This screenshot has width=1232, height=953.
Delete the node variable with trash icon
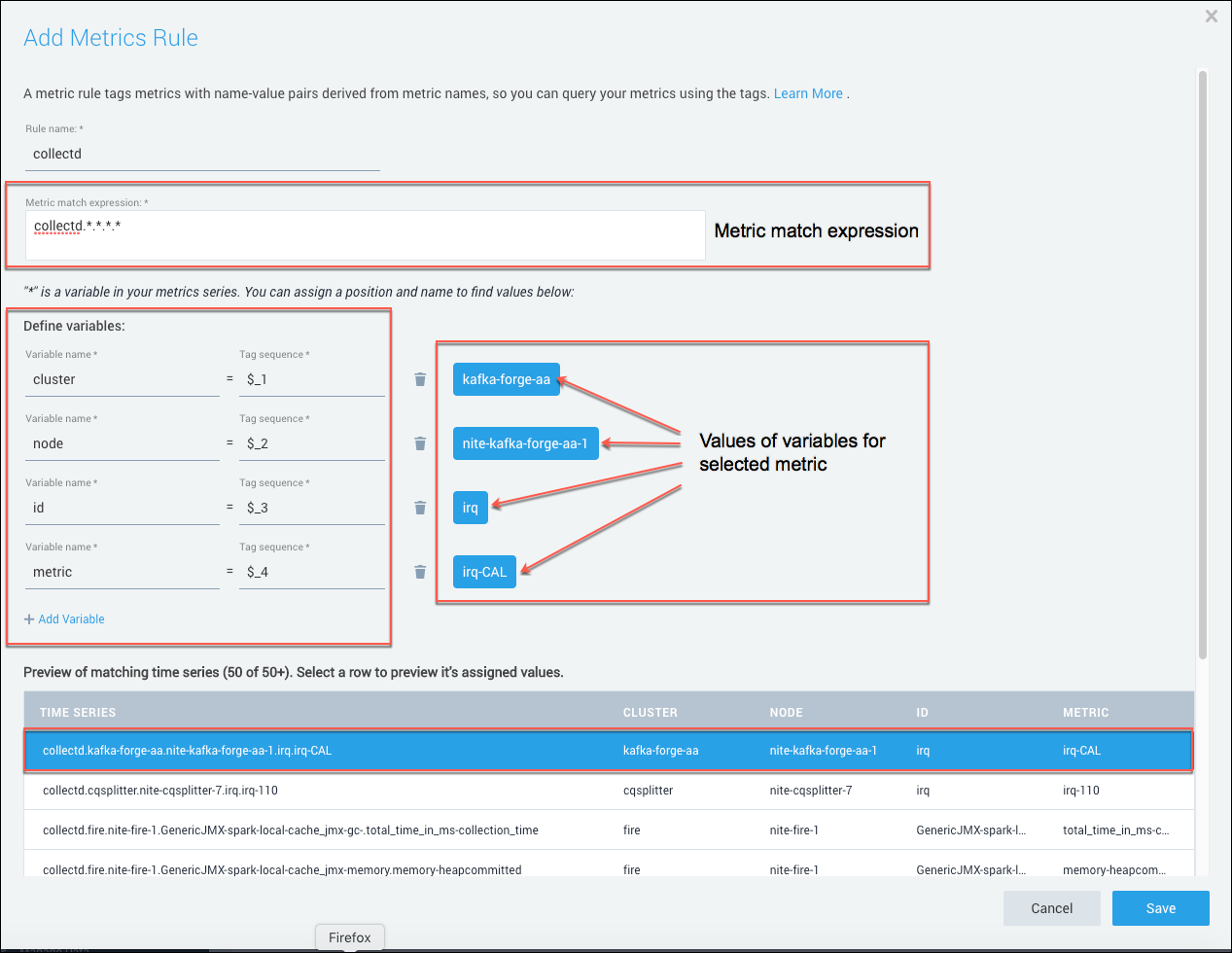pos(420,443)
